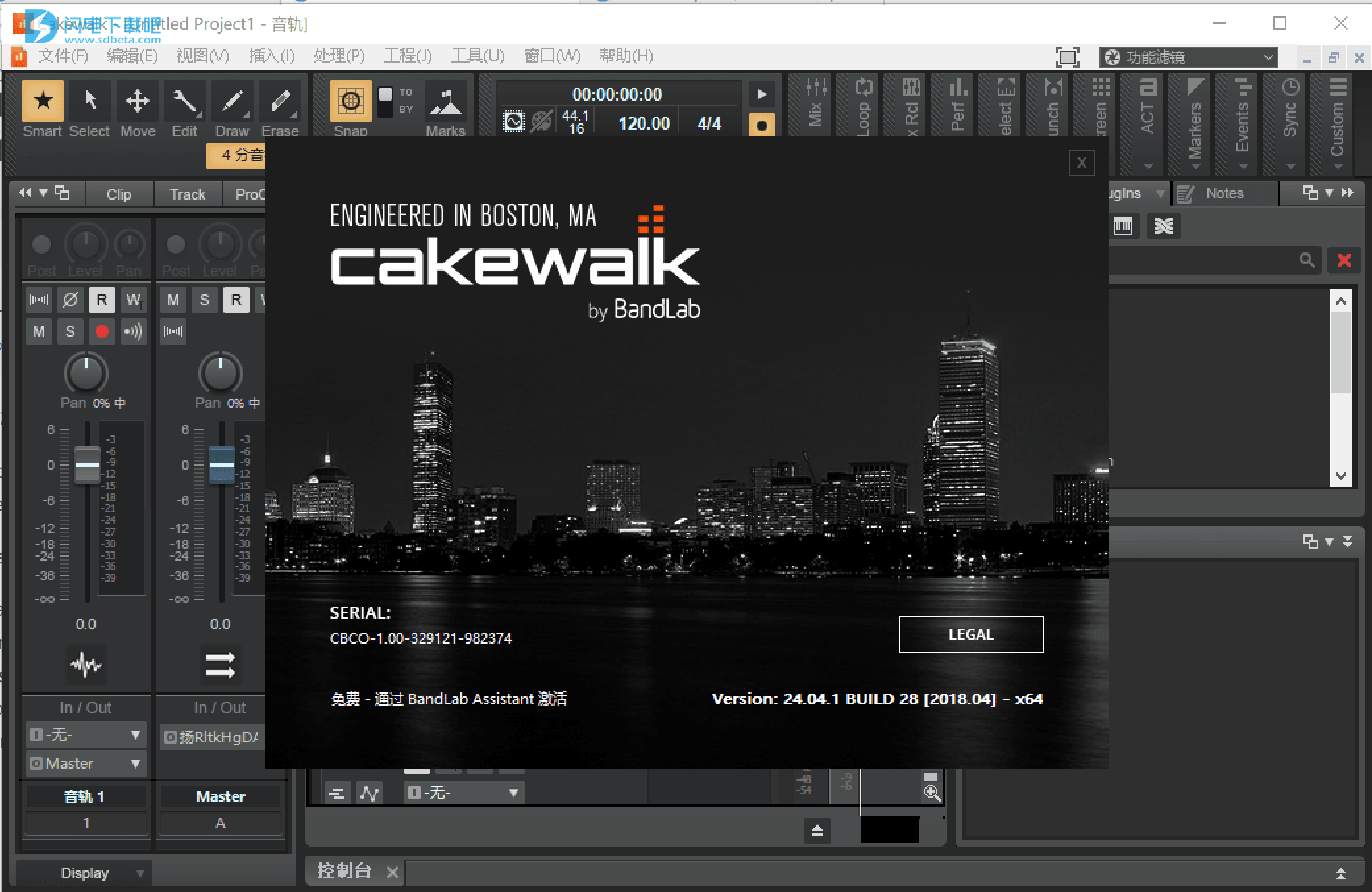
Task: Choose the Select tool
Action: [x=90, y=102]
